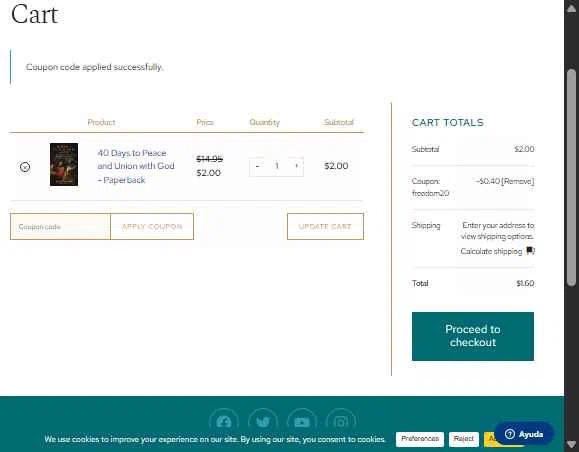This screenshot has height=452, width=579.
Task: Apply the coupon with Apply Coupon button
Action: [x=152, y=226]
